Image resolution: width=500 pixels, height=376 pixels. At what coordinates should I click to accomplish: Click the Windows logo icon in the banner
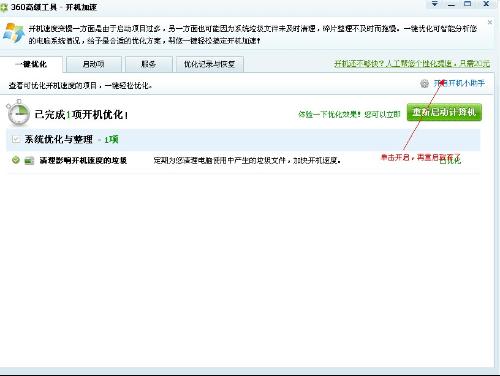pyautogui.click(x=14, y=33)
